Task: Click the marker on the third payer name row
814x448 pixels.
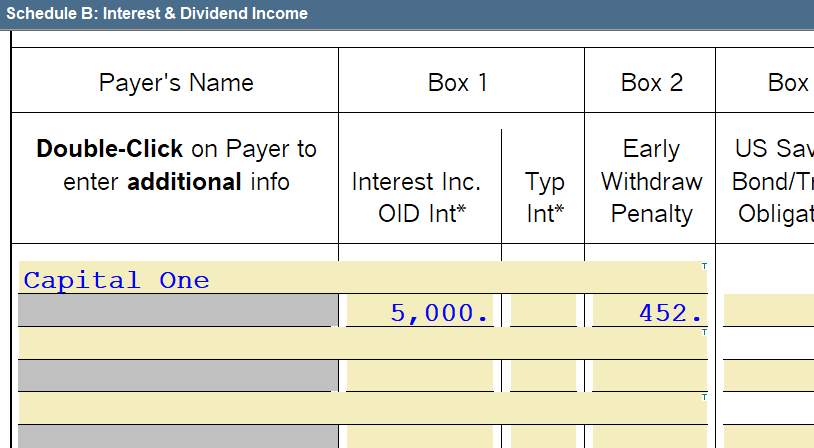Action: click(704, 397)
